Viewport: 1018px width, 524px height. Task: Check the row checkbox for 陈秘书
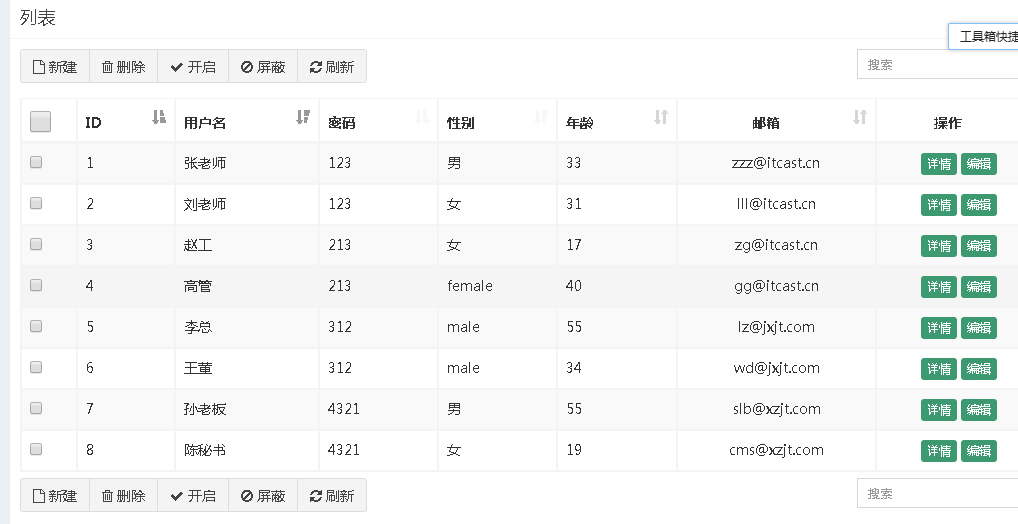36,449
